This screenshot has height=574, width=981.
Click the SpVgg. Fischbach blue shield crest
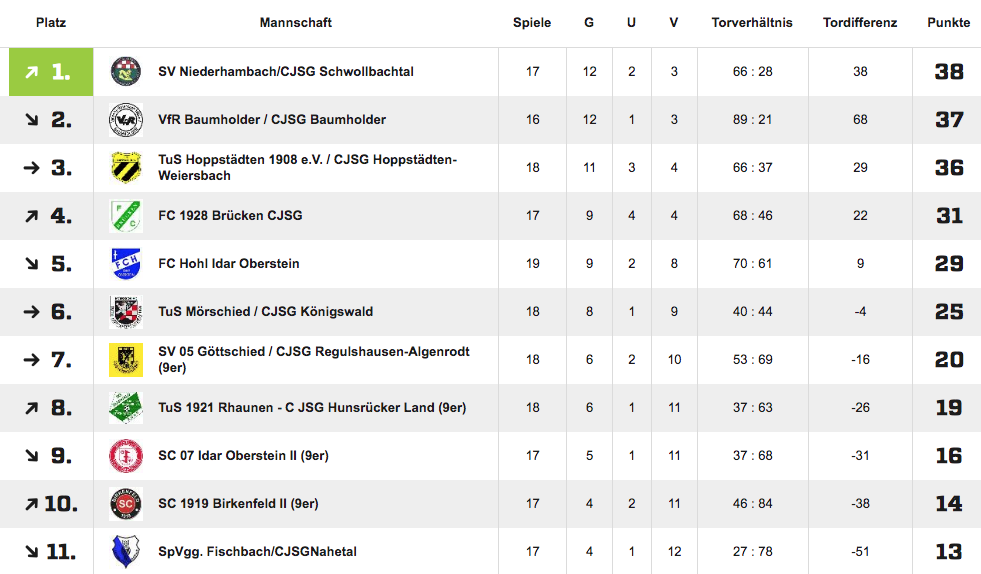pyautogui.click(x=126, y=551)
